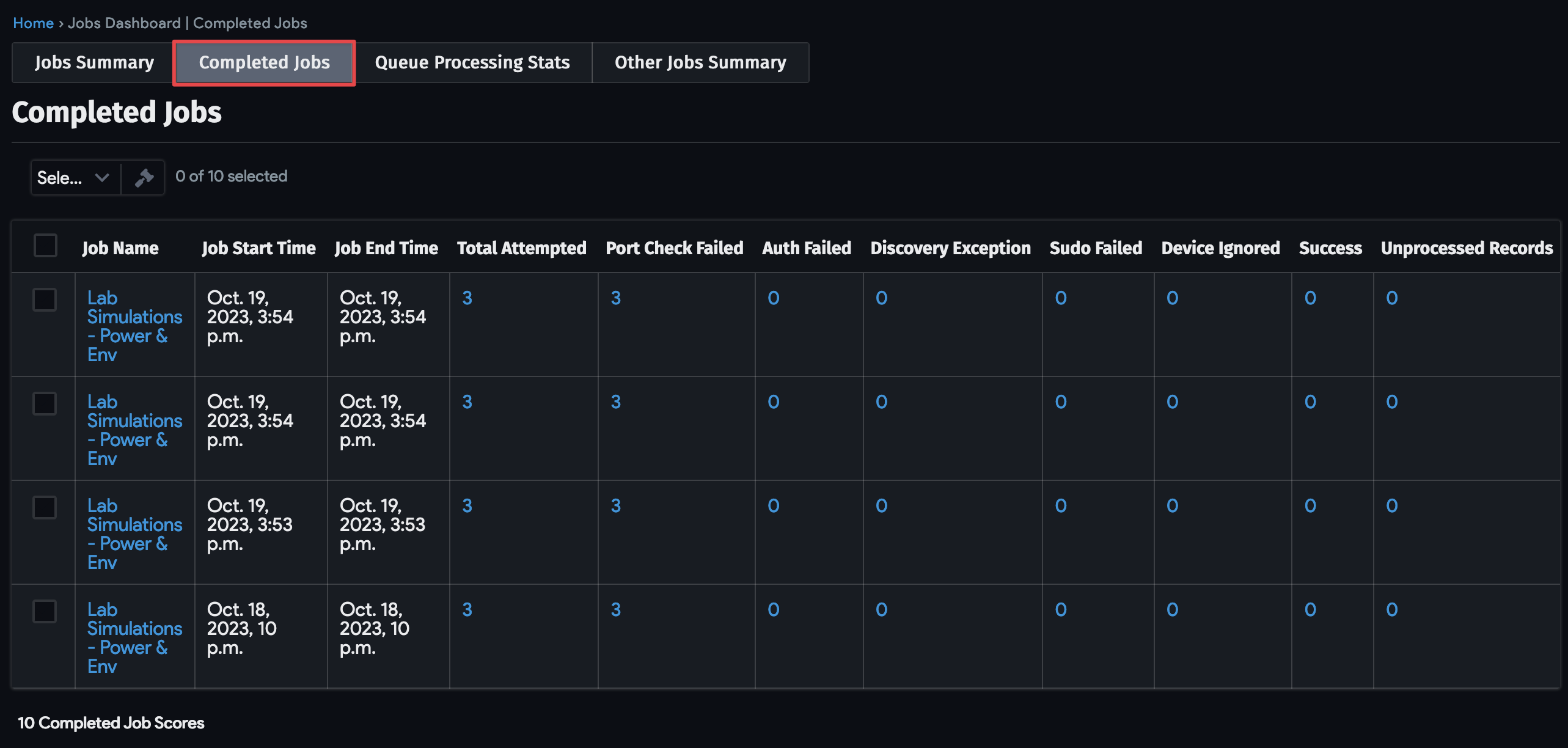Image resolution: width=1568 pixels, height=748 pixels.
Task: Click Sudo Failed 0 in first row
Action: [x=1061, y=298]
